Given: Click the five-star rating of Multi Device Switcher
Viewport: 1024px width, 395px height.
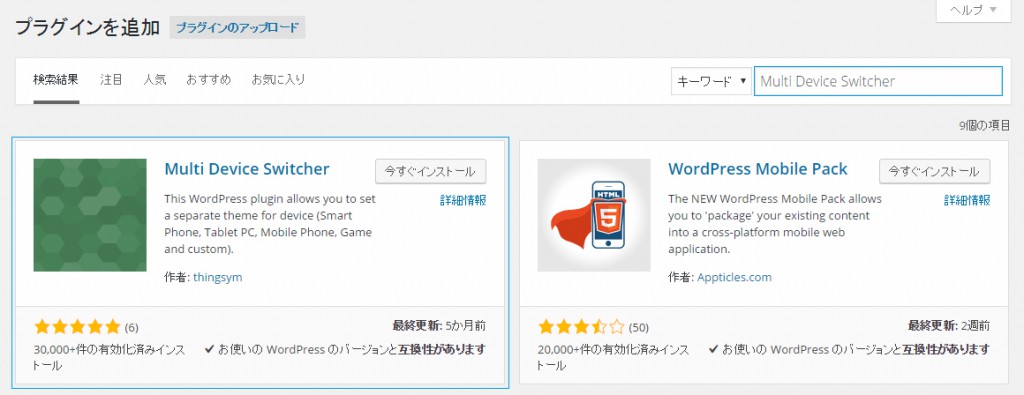Looking at the screenshot, I should pos(77,326).
